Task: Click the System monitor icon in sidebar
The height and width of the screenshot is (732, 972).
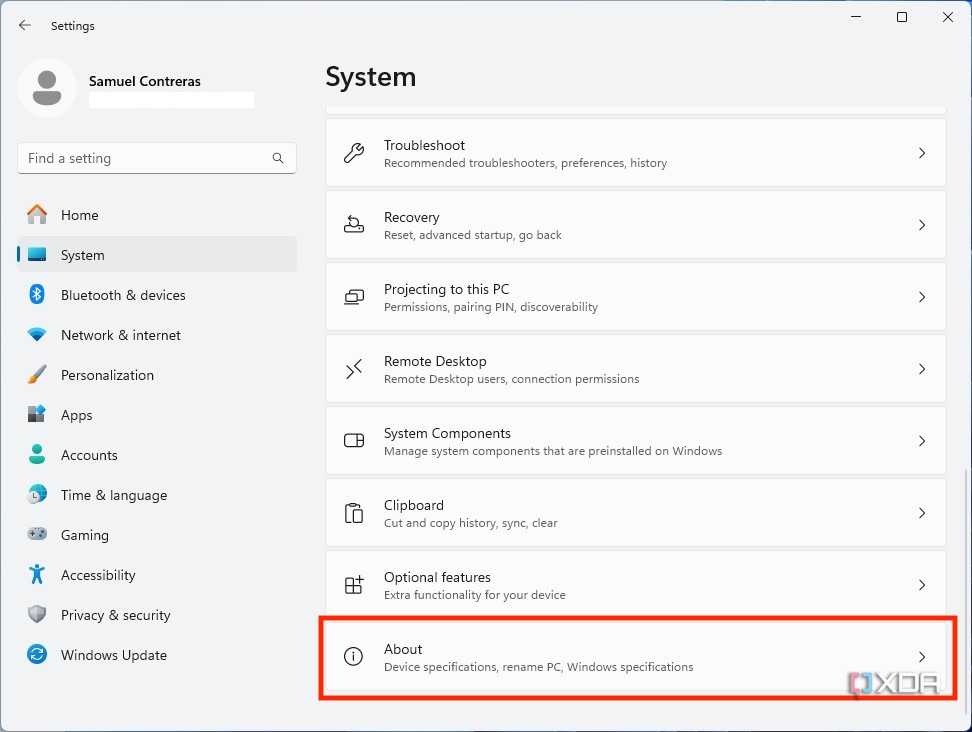Action: coord(37,255)
